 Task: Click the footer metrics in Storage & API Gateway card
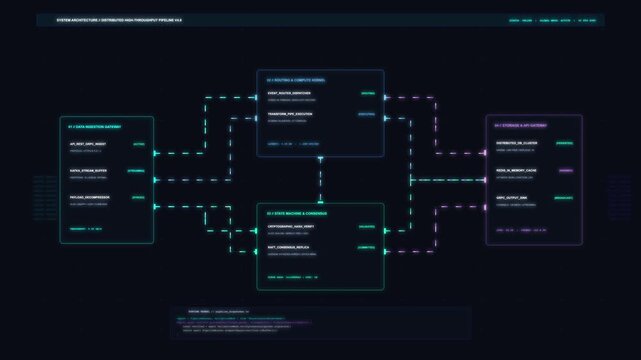pos(521,230)
